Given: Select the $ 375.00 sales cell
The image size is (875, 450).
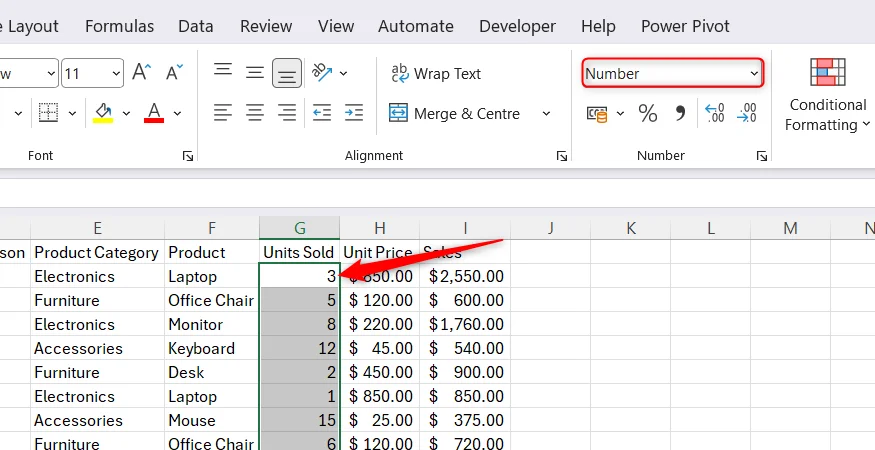Looking at the screenshot, I should (x=465, y=420).
